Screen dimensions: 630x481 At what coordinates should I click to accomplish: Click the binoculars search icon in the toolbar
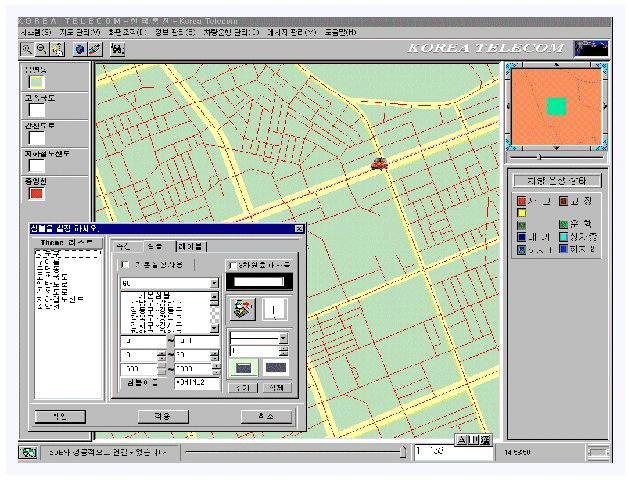click(117, 49)
